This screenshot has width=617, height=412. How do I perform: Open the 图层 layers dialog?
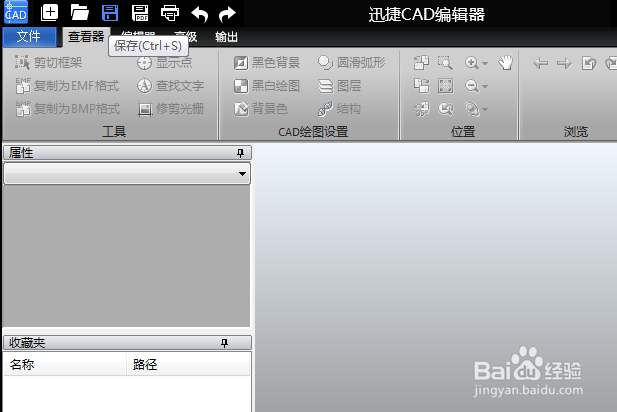339,85
